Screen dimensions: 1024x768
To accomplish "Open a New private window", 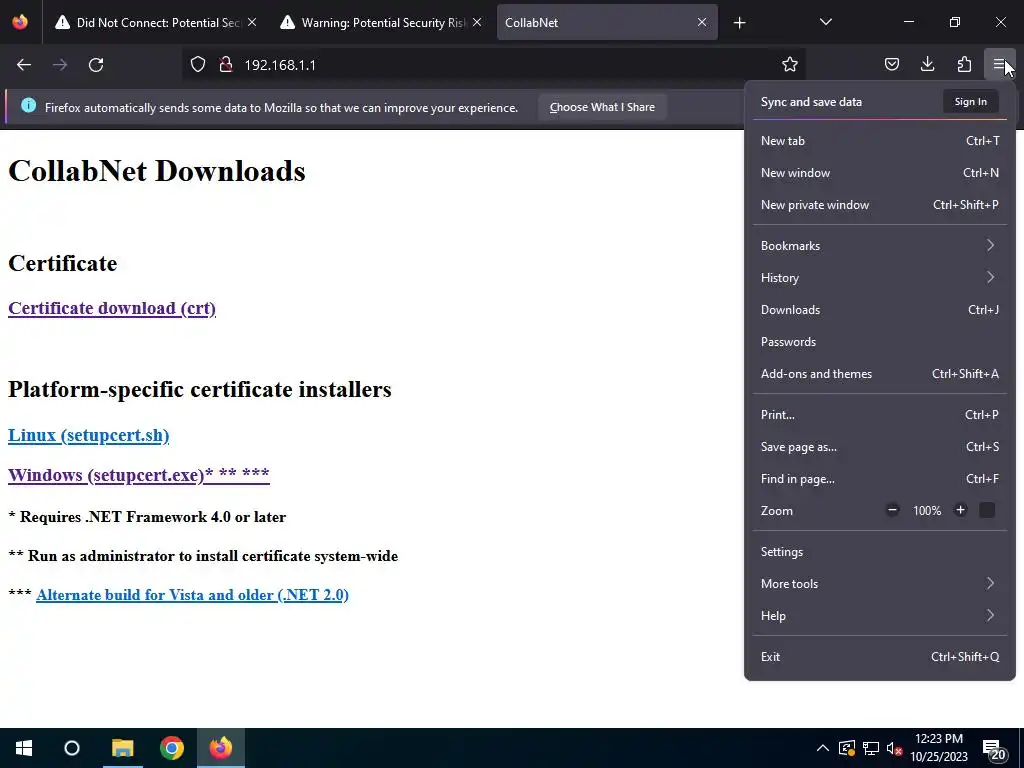I will click(880, 205).
